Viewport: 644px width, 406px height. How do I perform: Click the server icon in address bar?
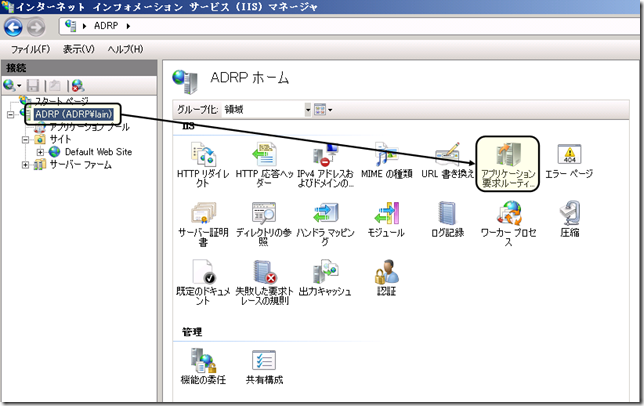pos(71,26)
